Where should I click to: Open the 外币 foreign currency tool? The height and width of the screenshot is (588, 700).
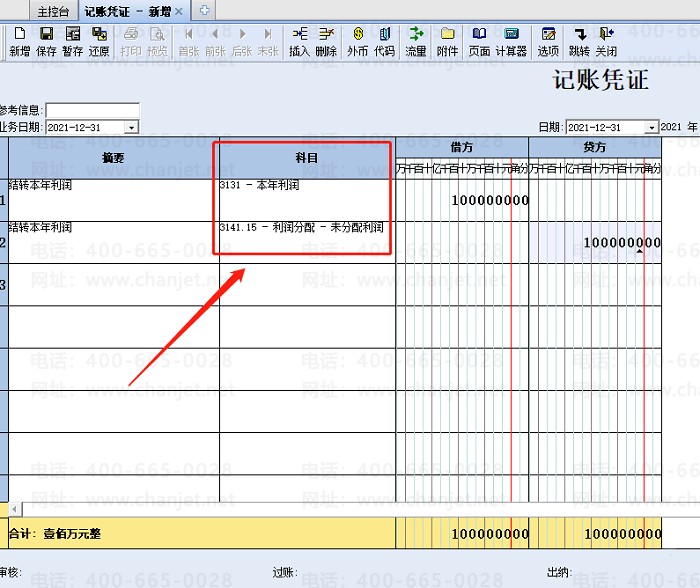pos(357,40)
